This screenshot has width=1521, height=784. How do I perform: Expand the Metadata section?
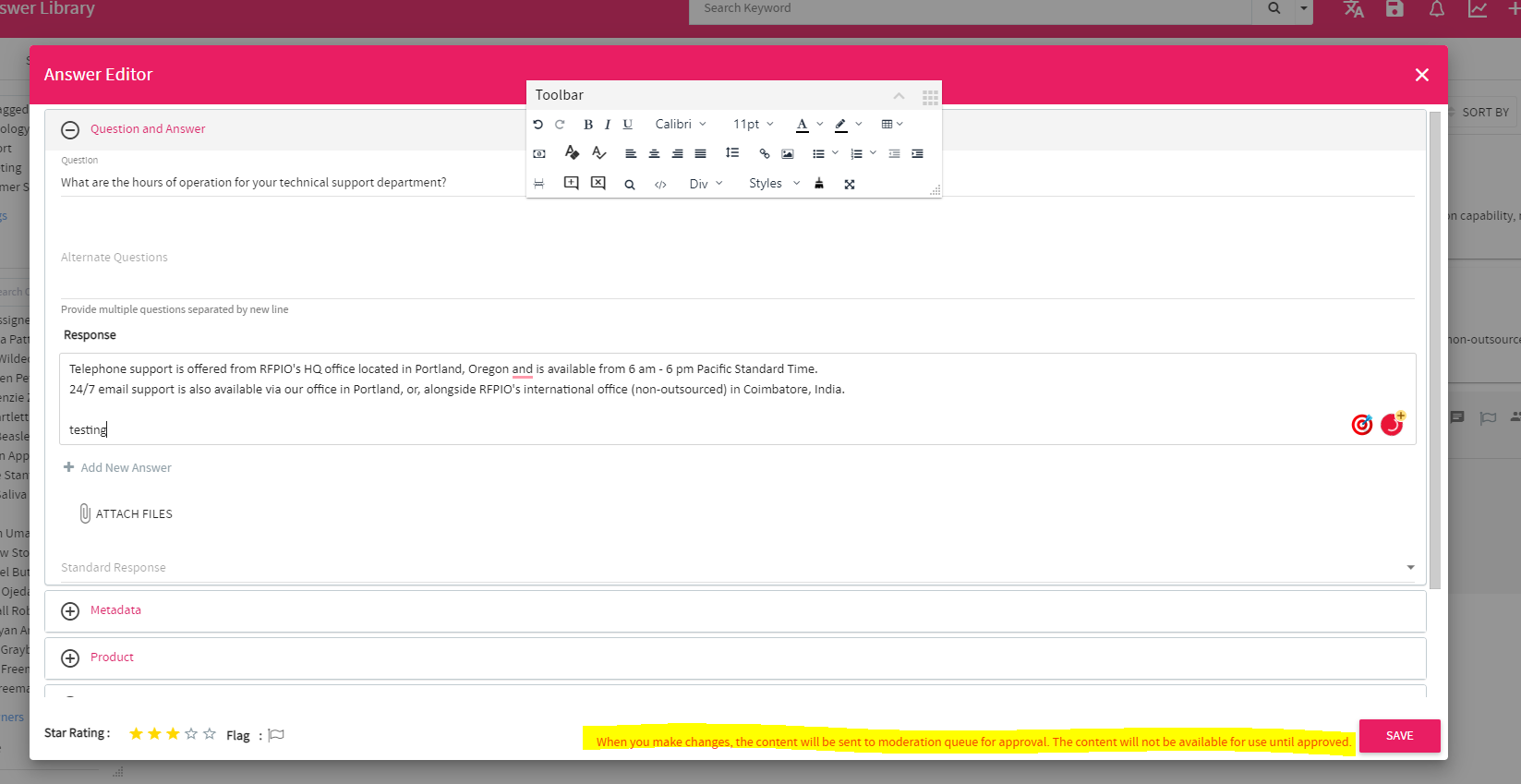pyautogui.click(x=70, y=611)
